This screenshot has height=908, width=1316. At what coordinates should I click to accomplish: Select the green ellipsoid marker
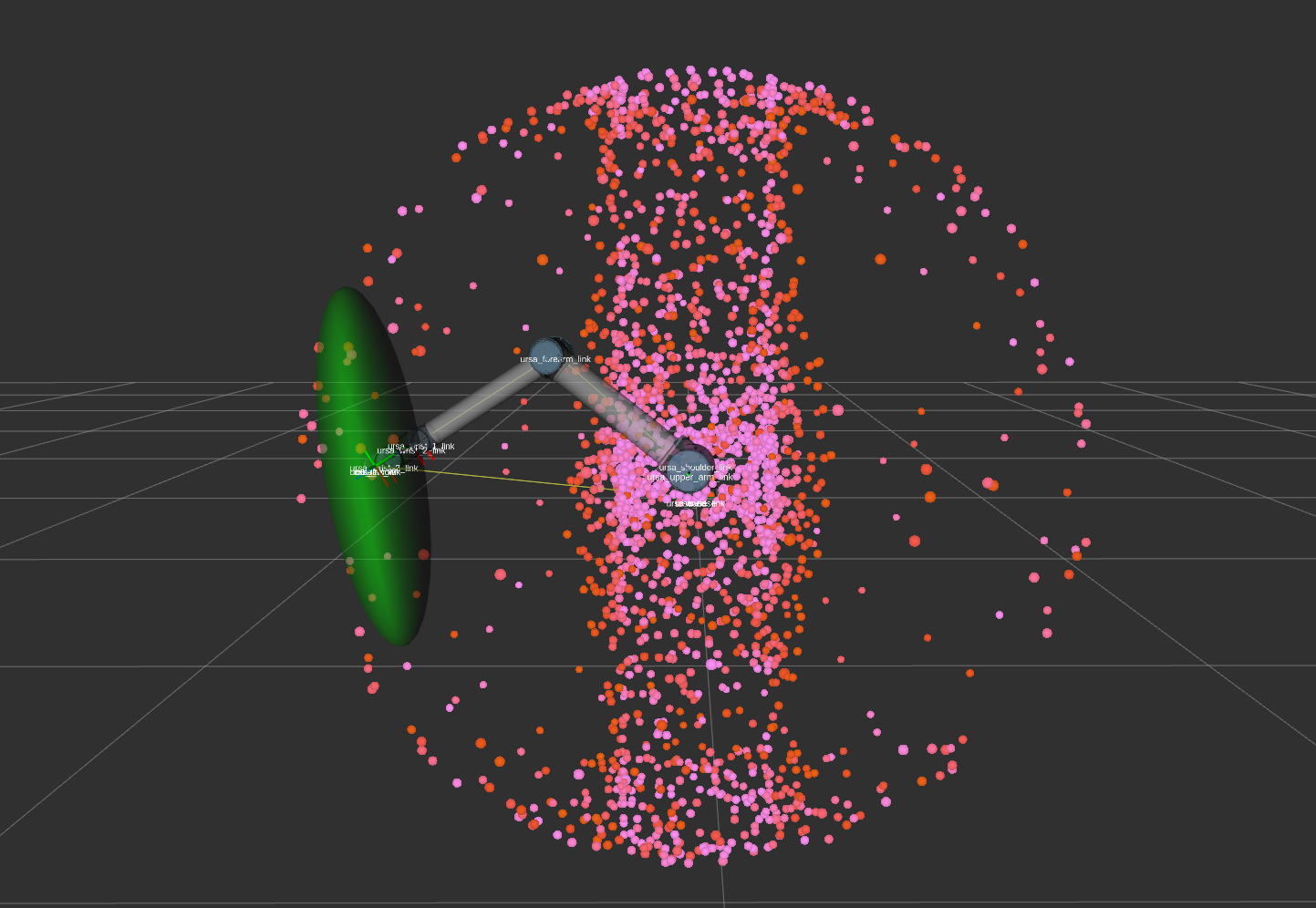coord(372,467)
